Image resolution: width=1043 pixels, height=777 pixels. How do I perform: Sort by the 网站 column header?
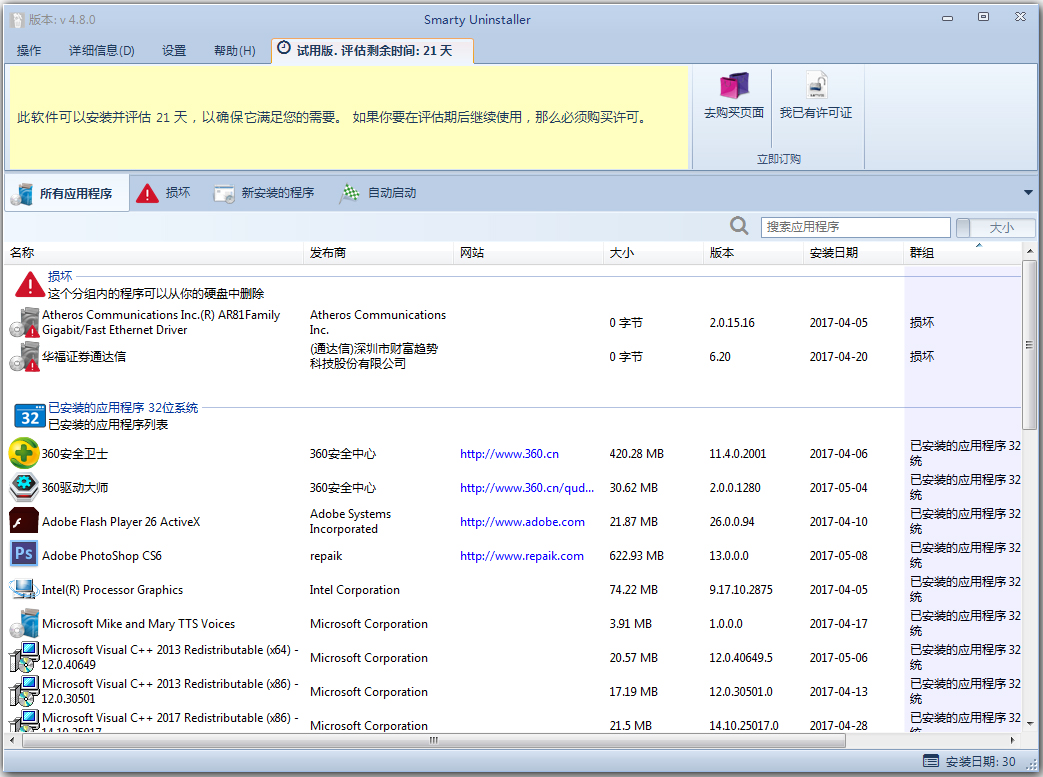pos(529,253)
